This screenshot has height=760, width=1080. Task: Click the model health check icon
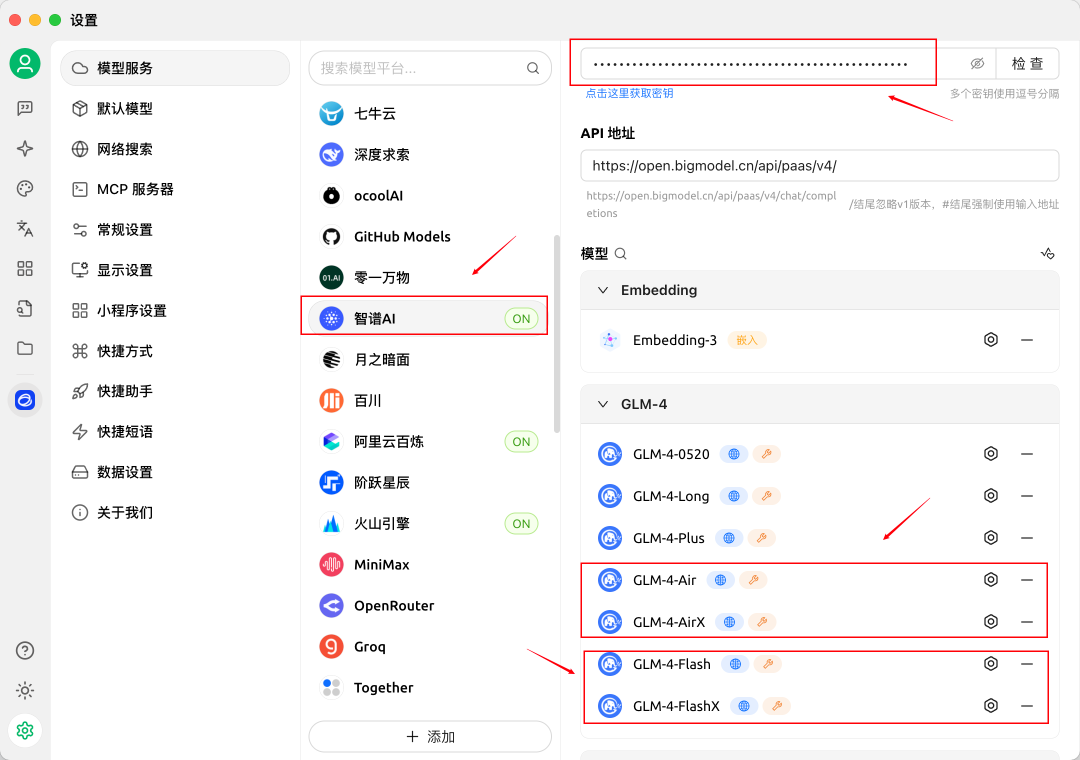coord(1048,254)
